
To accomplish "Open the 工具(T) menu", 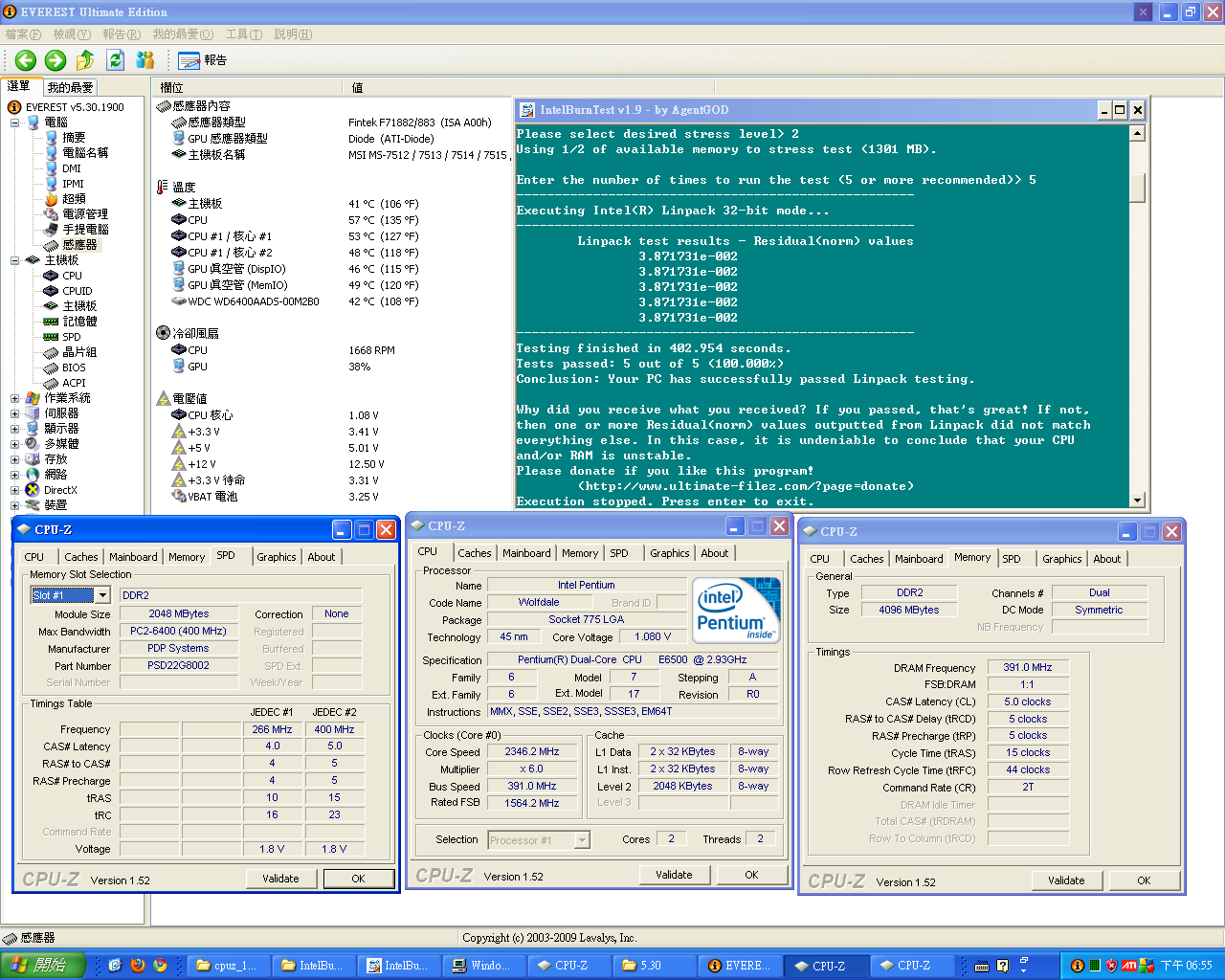I will 243,34.
